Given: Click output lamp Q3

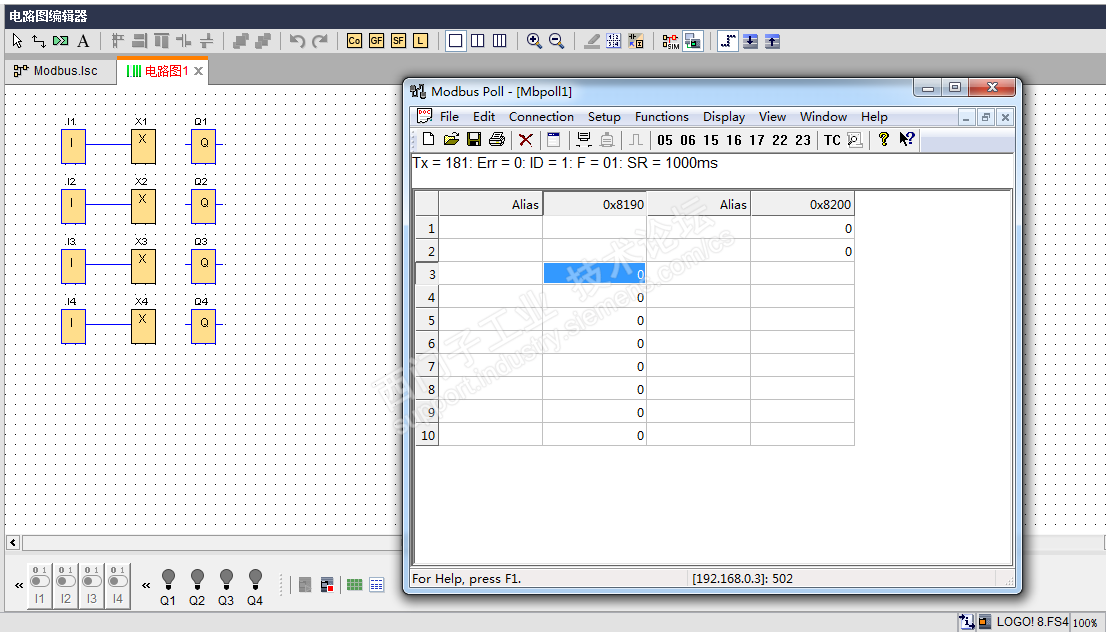Looking at the screenshot, I should 226,587.
